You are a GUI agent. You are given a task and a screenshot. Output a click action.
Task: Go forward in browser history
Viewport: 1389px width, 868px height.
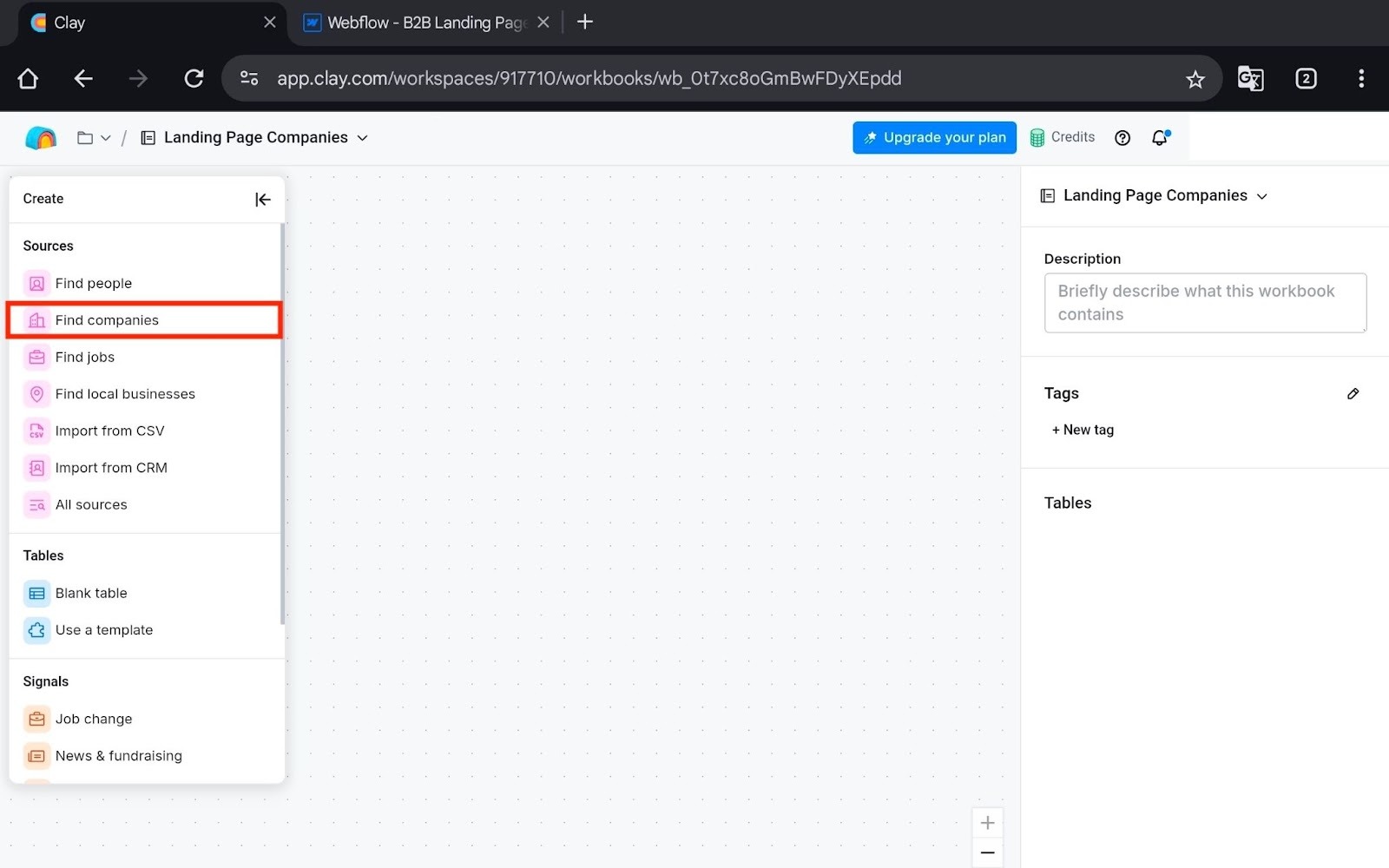(x=138, y=79)
